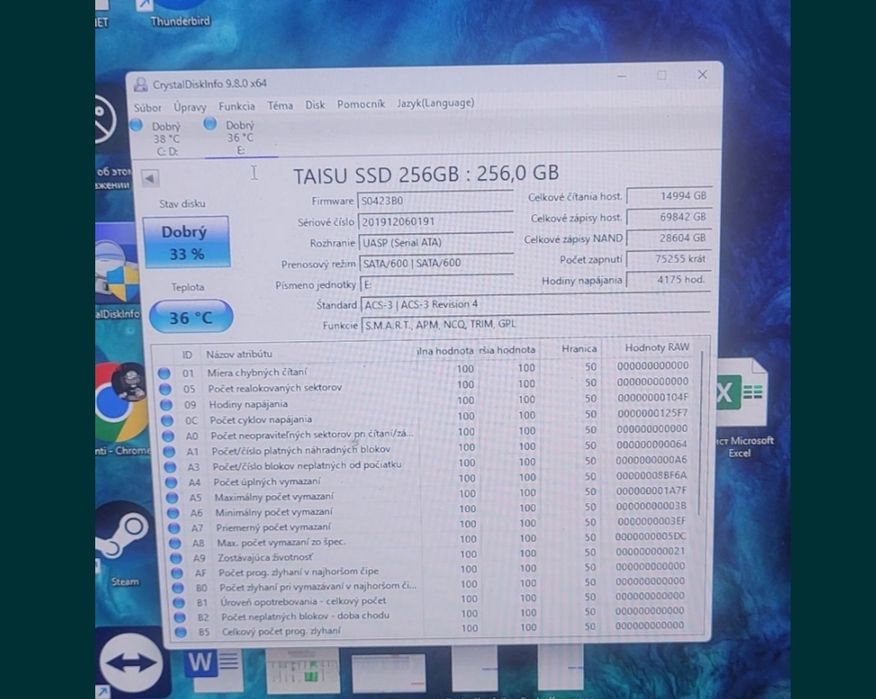Select the Počet cyklov napájania row text
Image resolution: width=876 pixels, height=699 pixels.
[x=261, y=420]
